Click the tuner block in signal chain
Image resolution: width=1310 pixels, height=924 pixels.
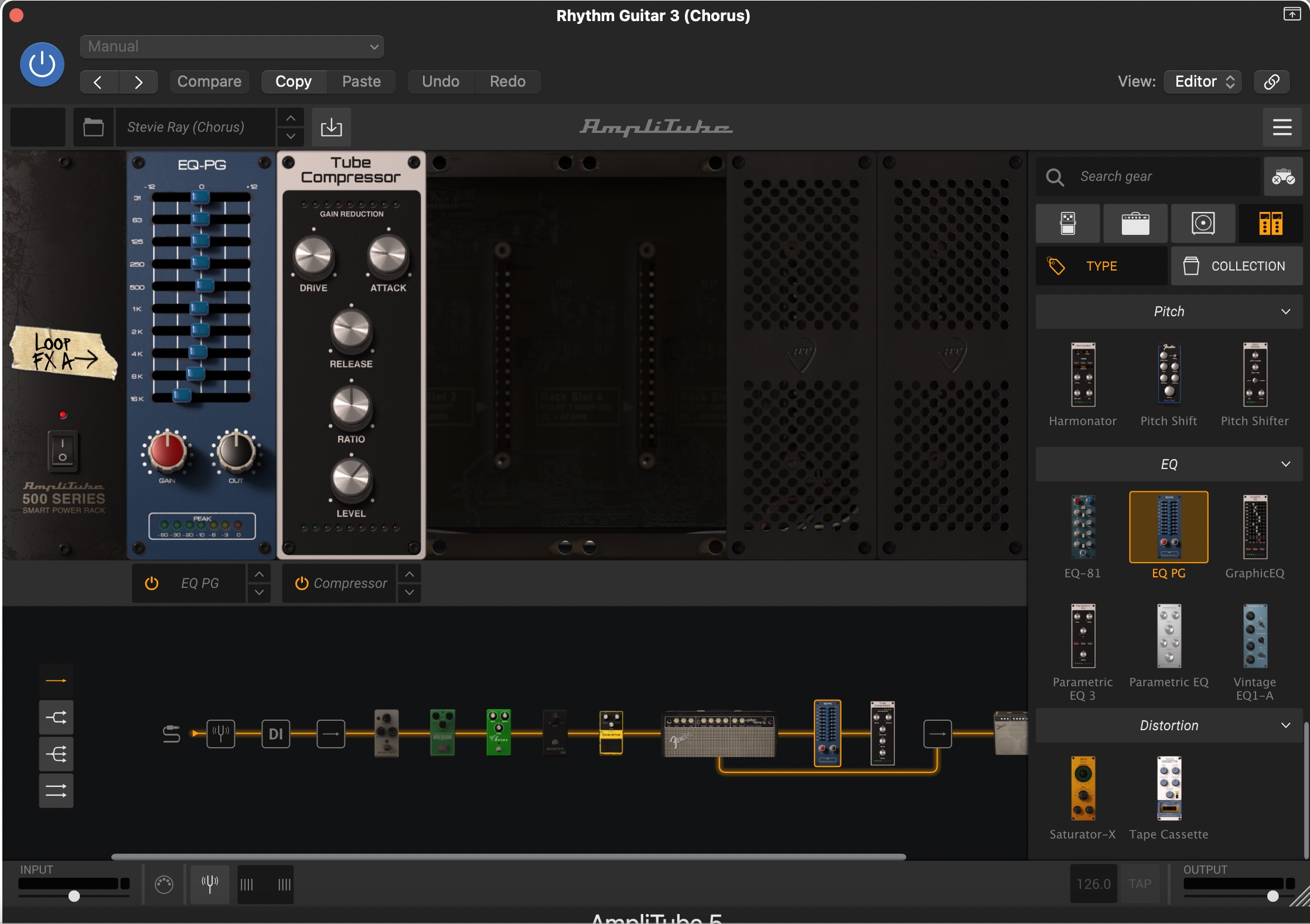(221, 734)
